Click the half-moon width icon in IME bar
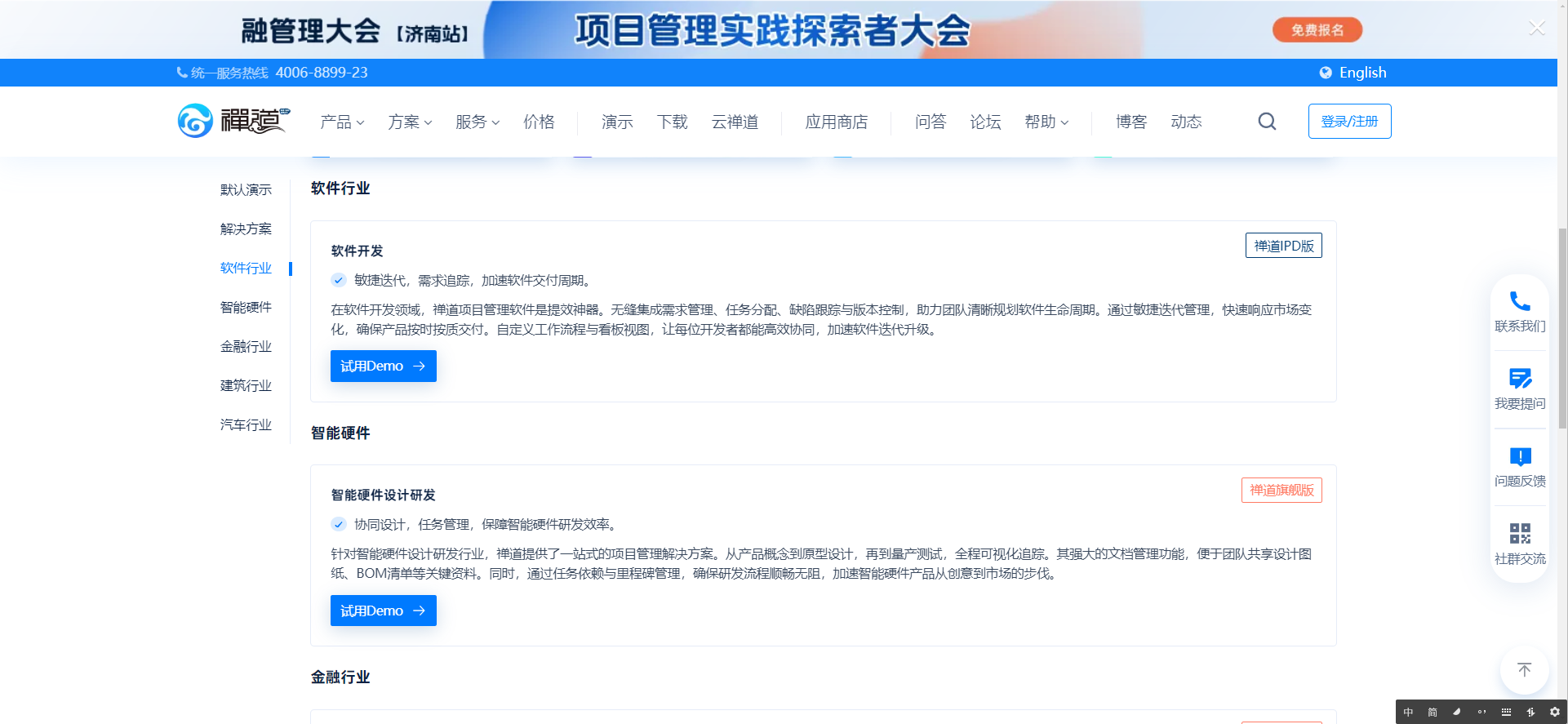1568x724 pixels. pos(1457,712)
